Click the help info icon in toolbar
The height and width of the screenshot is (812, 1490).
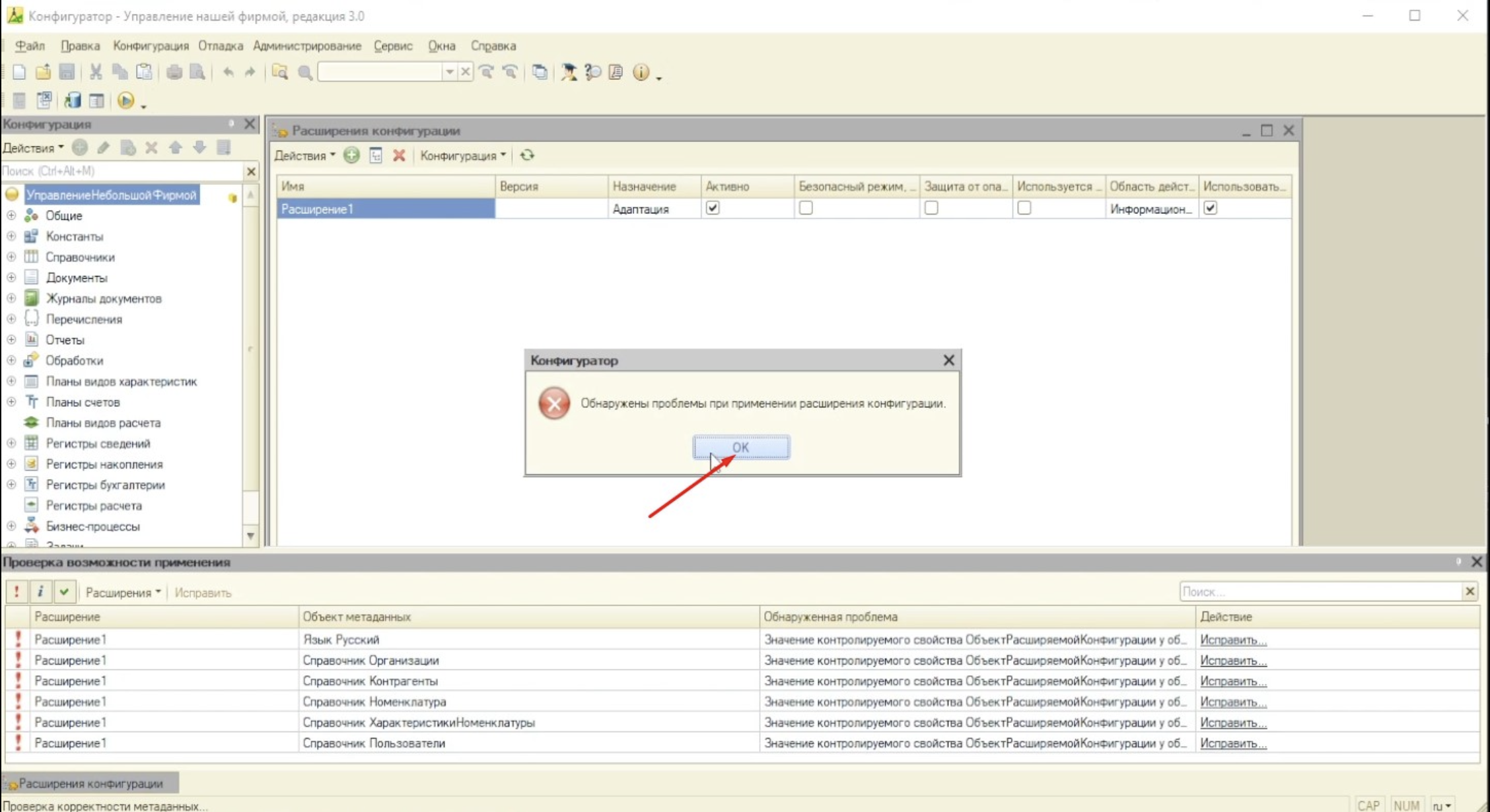(x=641, y=72)
